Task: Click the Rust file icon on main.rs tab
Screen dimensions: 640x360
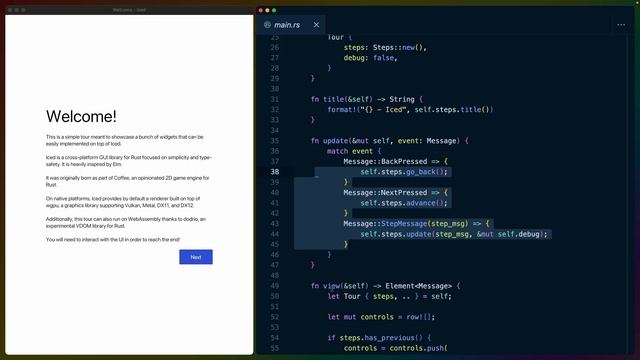Action: coord(267,25)
